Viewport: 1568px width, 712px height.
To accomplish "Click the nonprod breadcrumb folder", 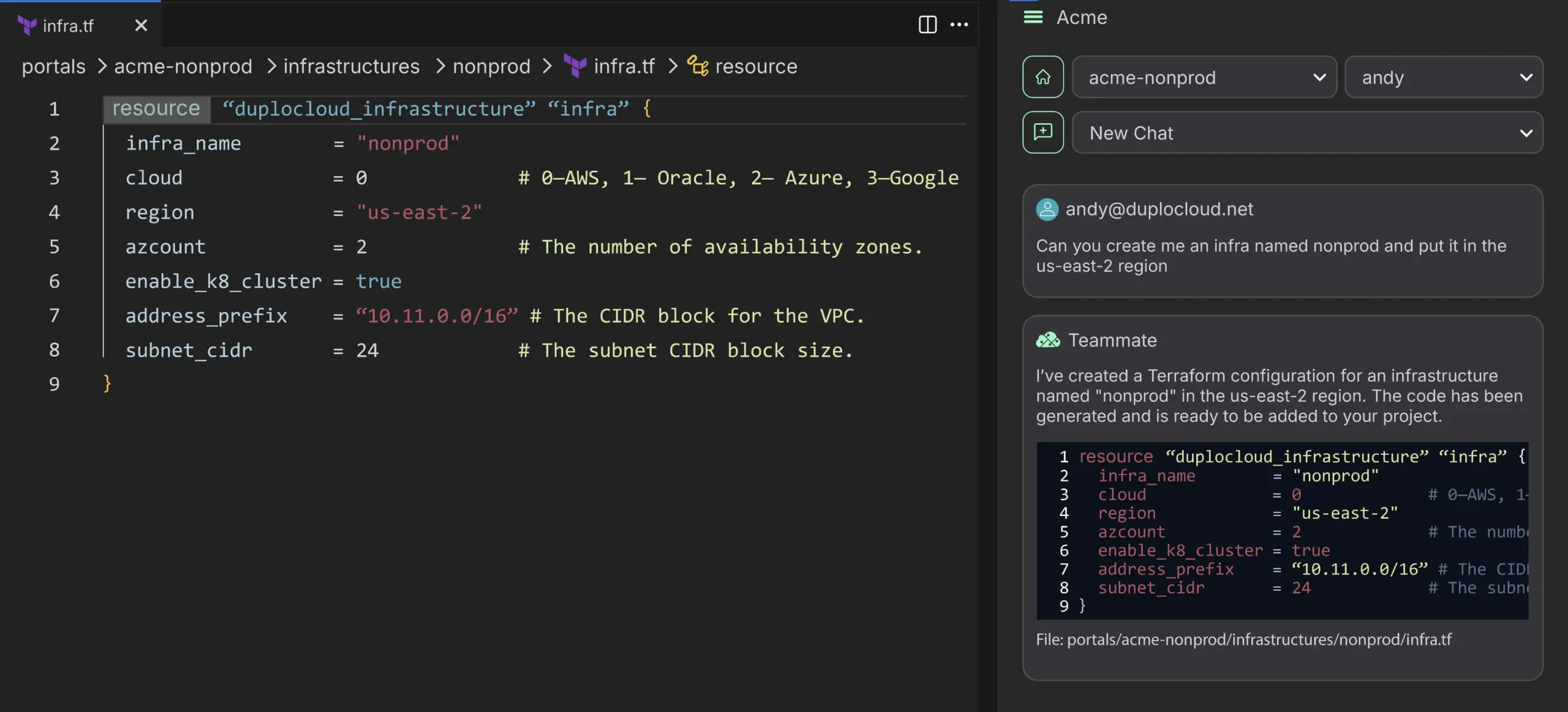I will pos(491,66).
